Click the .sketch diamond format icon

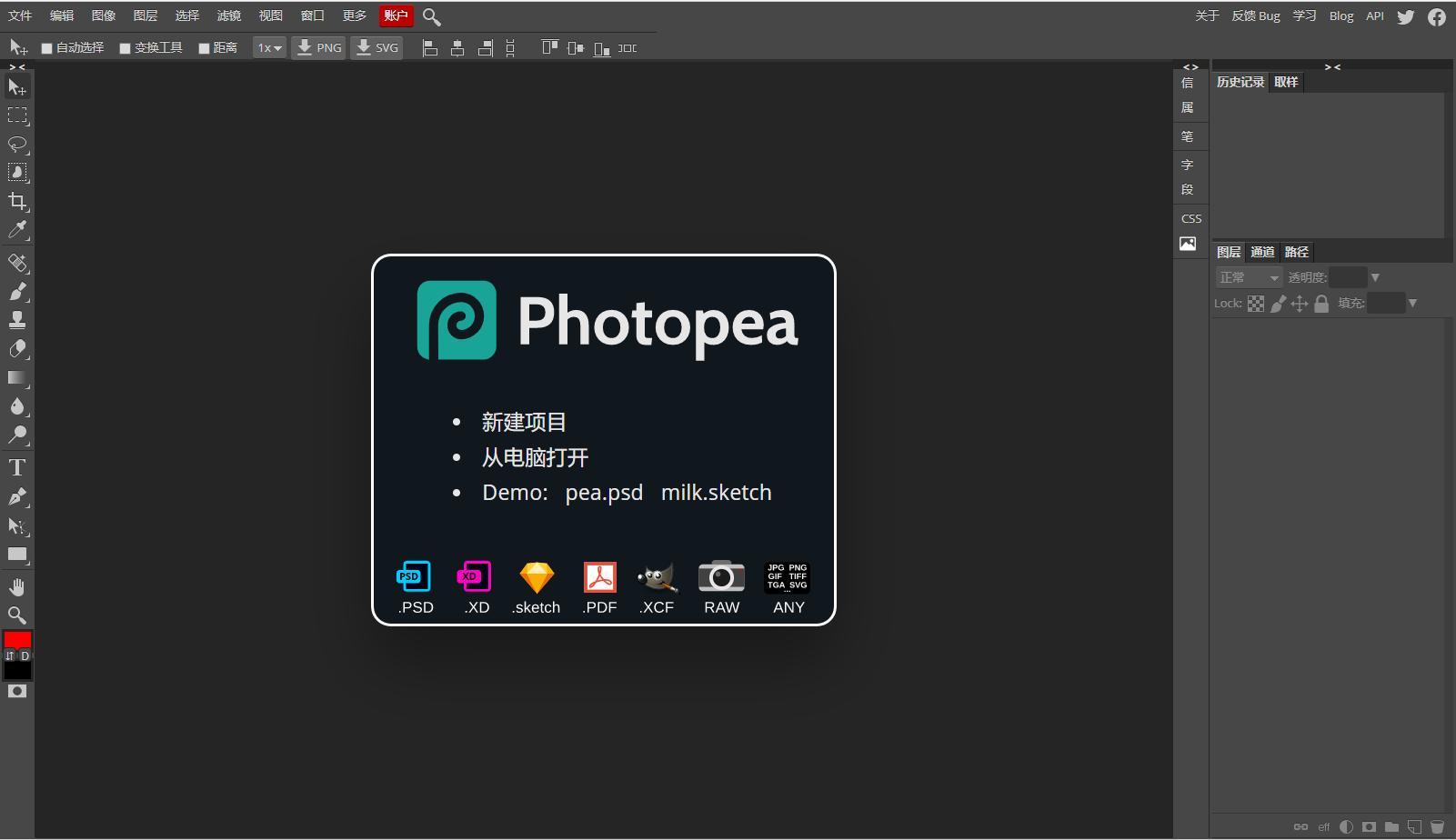pos(536,578)
